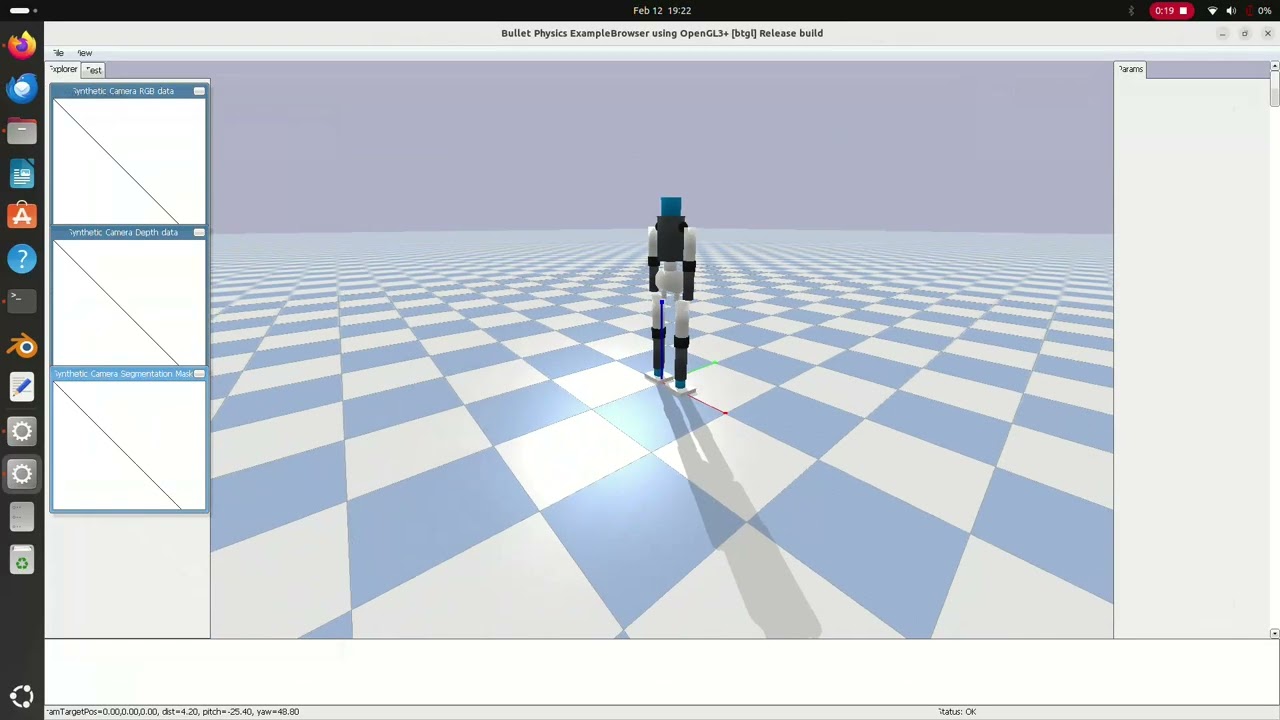Close the Bullet Physics ExampleBrowser window
The width and height of the screenshot is (1280, 720).
1268,34
